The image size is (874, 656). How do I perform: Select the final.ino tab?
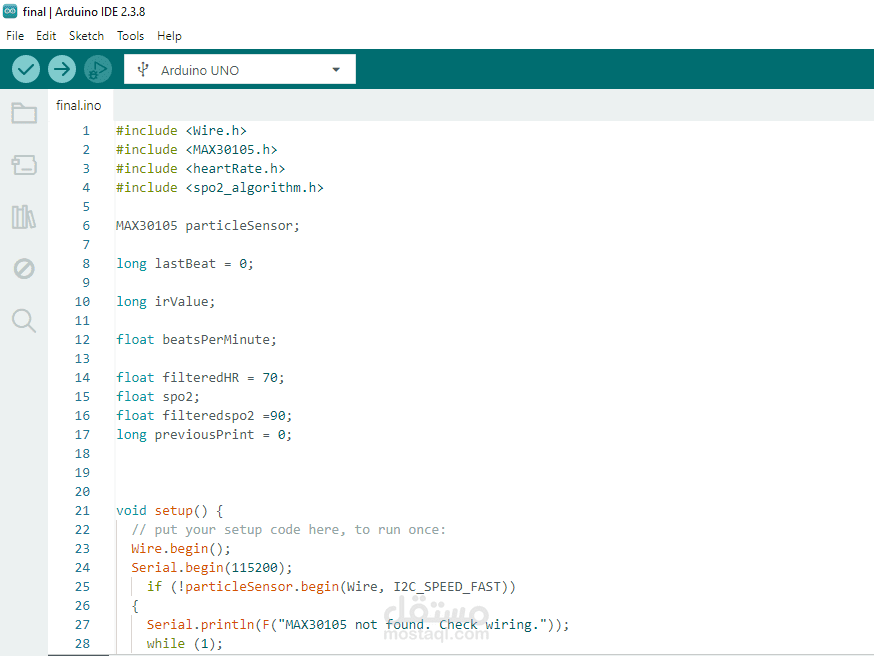coord(79,105)
